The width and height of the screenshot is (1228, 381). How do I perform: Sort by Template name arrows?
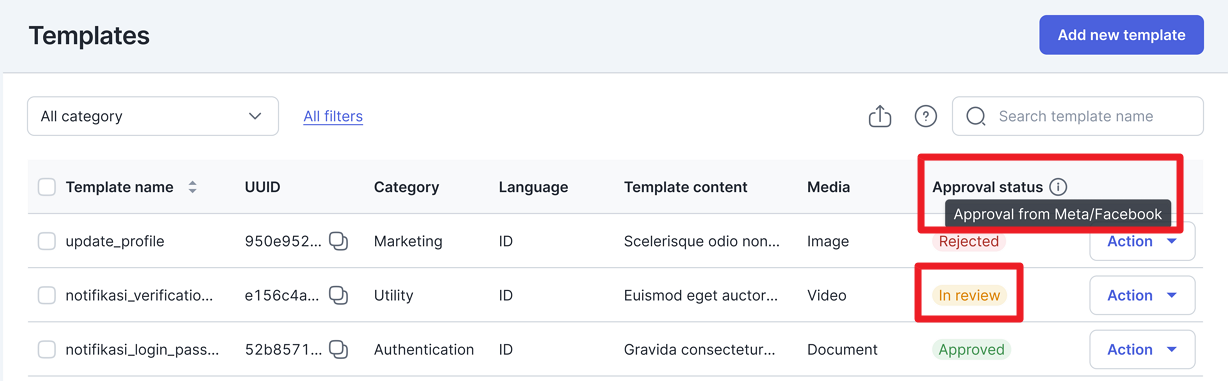(193, 187)
